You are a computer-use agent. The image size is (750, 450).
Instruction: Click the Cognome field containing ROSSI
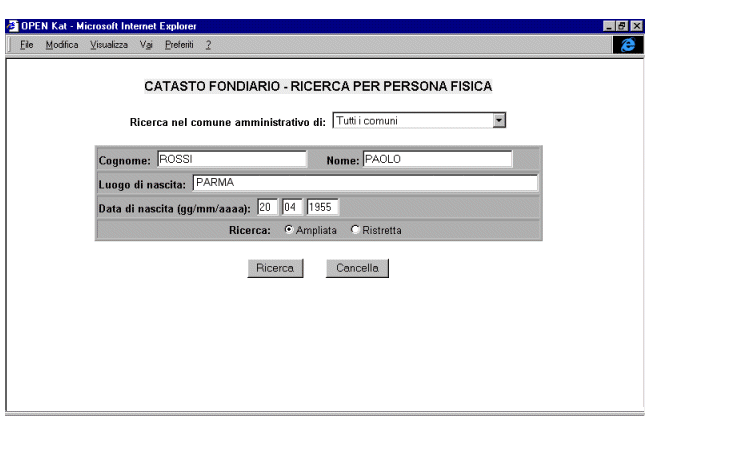click(230, 158)
